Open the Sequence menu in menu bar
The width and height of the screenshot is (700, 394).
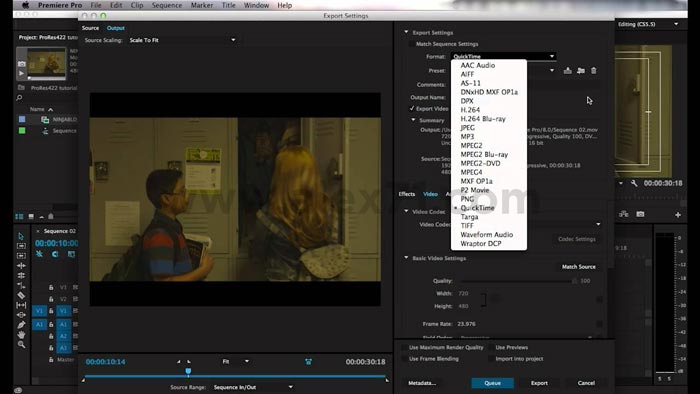167,5
